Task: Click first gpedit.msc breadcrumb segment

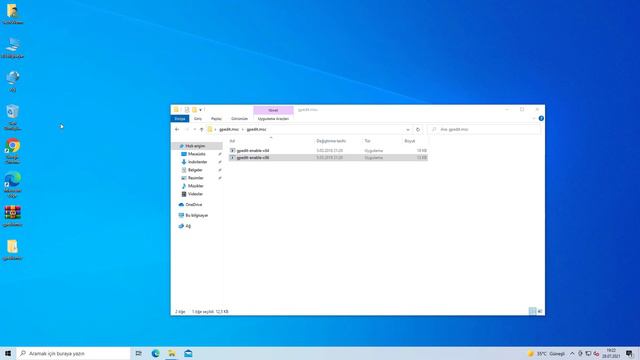Action: coord(229,129)
